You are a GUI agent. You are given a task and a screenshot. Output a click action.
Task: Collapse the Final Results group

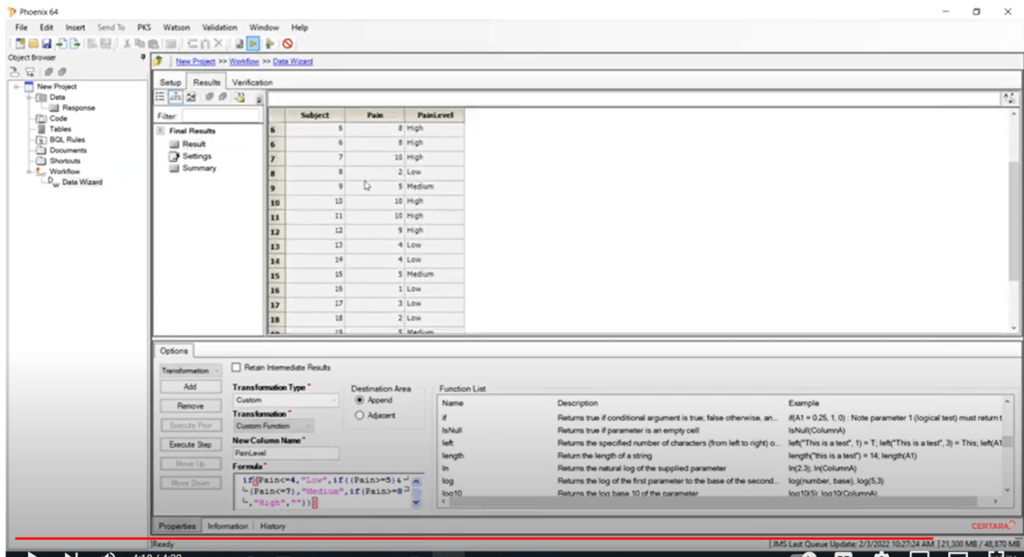(x=161, y=131)
